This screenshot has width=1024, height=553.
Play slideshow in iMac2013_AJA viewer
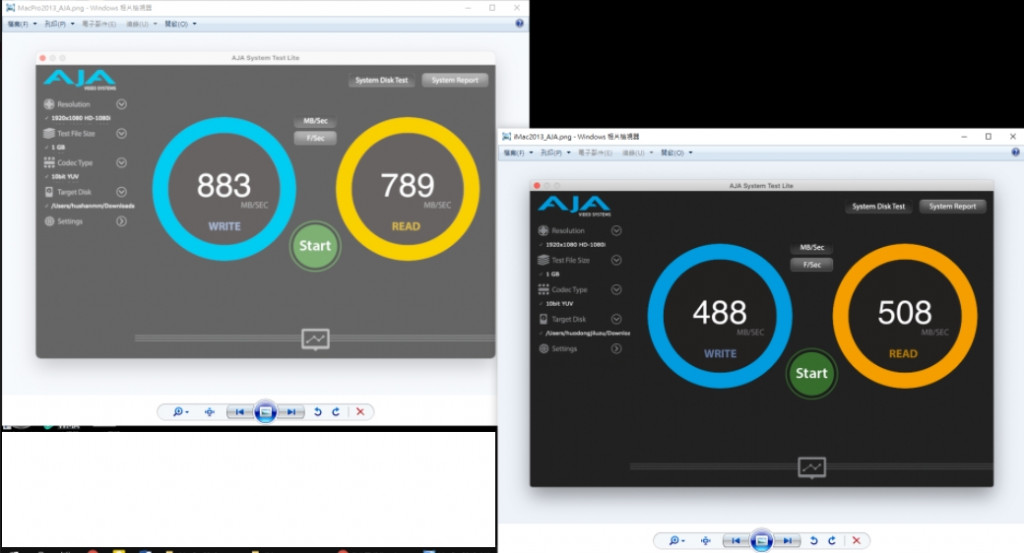click(761, 541)
